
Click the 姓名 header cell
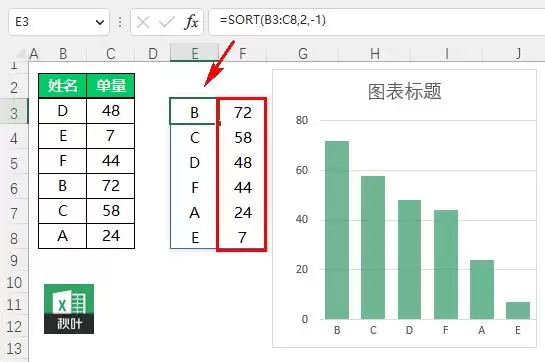63,86
